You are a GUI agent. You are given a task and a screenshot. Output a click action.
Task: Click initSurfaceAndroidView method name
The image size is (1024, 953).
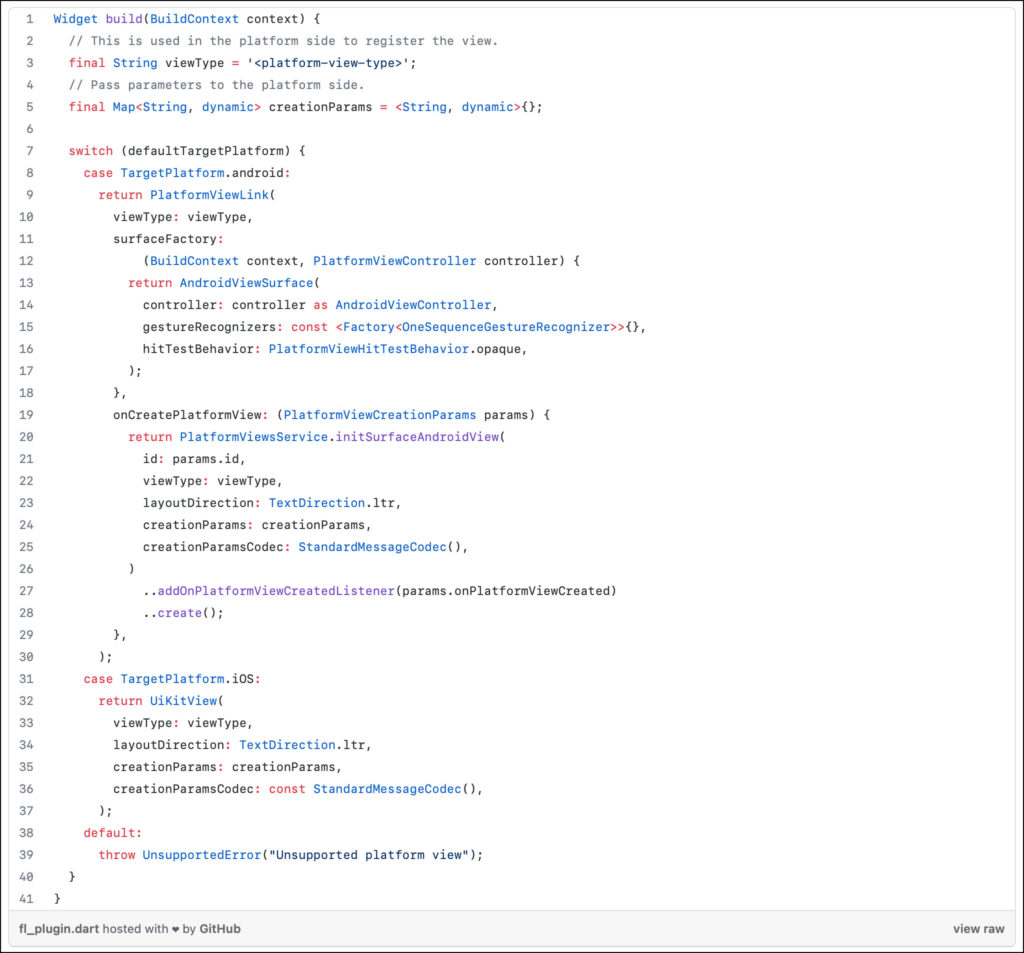click(418, 437)
